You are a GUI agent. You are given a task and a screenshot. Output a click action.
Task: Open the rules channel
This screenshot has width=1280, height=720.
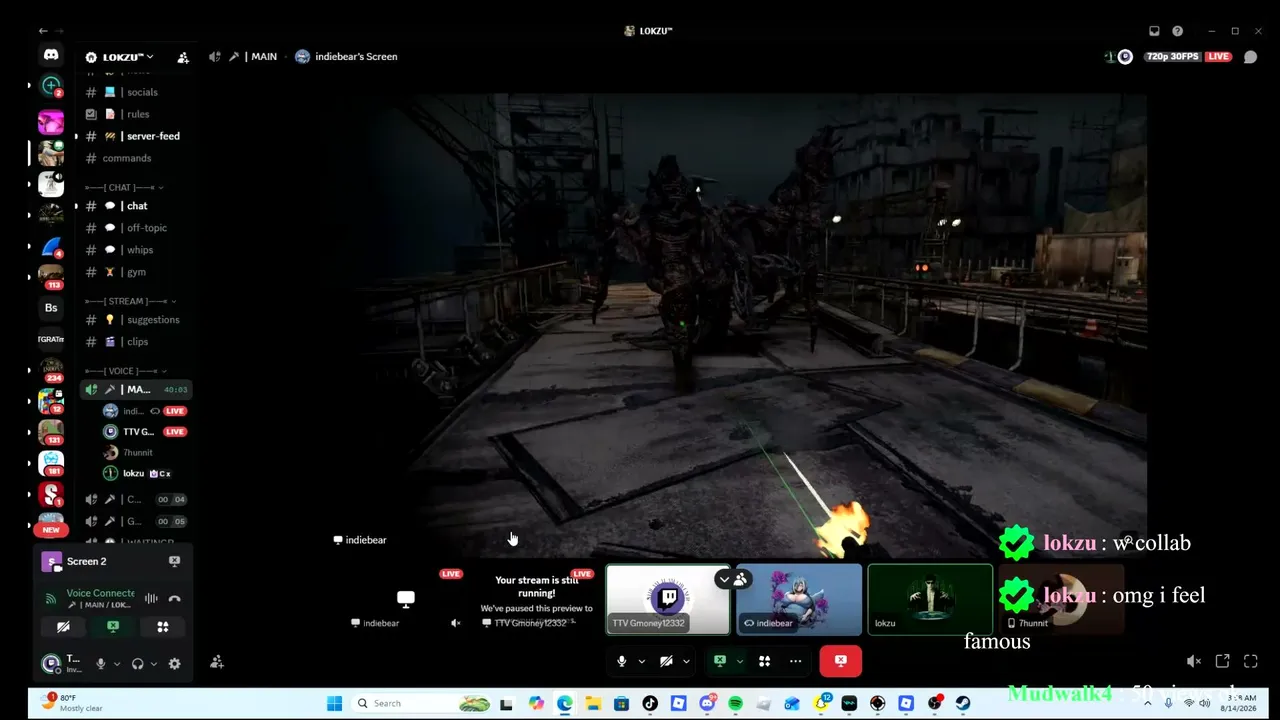137,114
